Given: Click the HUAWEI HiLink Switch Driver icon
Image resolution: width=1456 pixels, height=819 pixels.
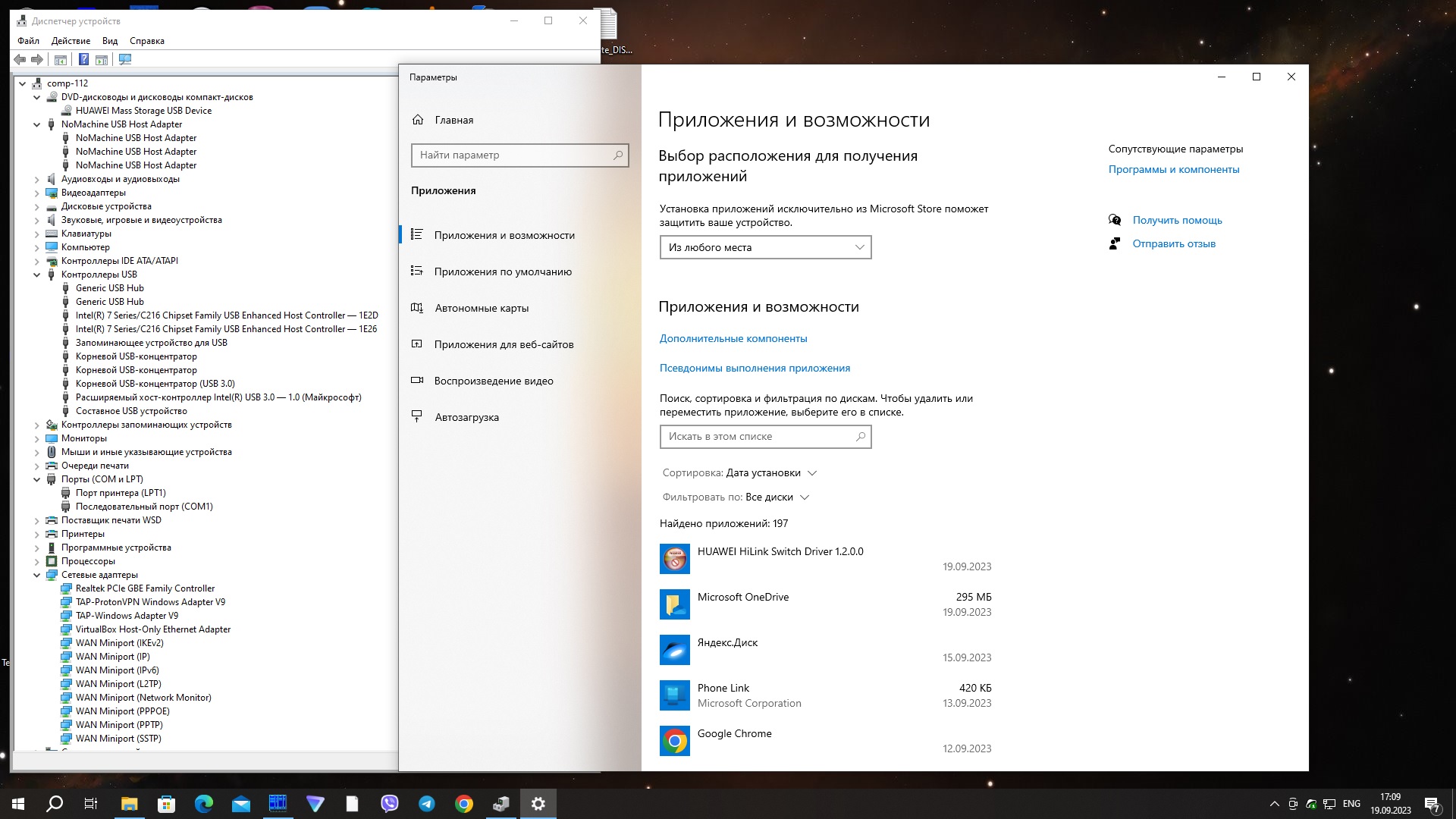Looking at the screenshot, I should (675, 559).
